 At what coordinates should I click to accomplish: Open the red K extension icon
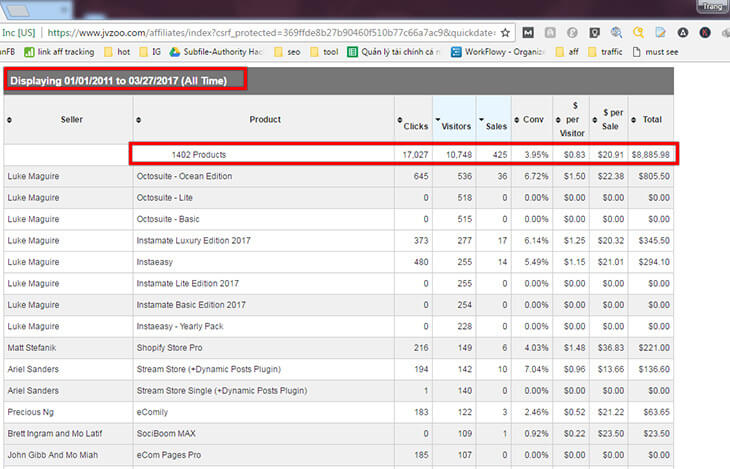[705, 33]
